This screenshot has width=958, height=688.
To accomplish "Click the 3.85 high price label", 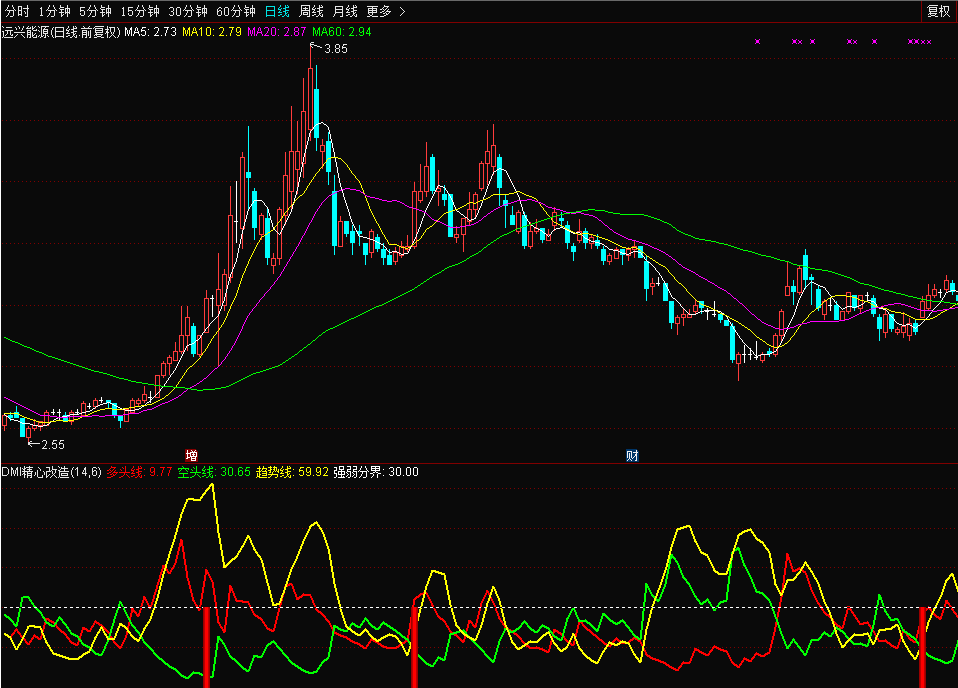I will [x=335, y=49].
